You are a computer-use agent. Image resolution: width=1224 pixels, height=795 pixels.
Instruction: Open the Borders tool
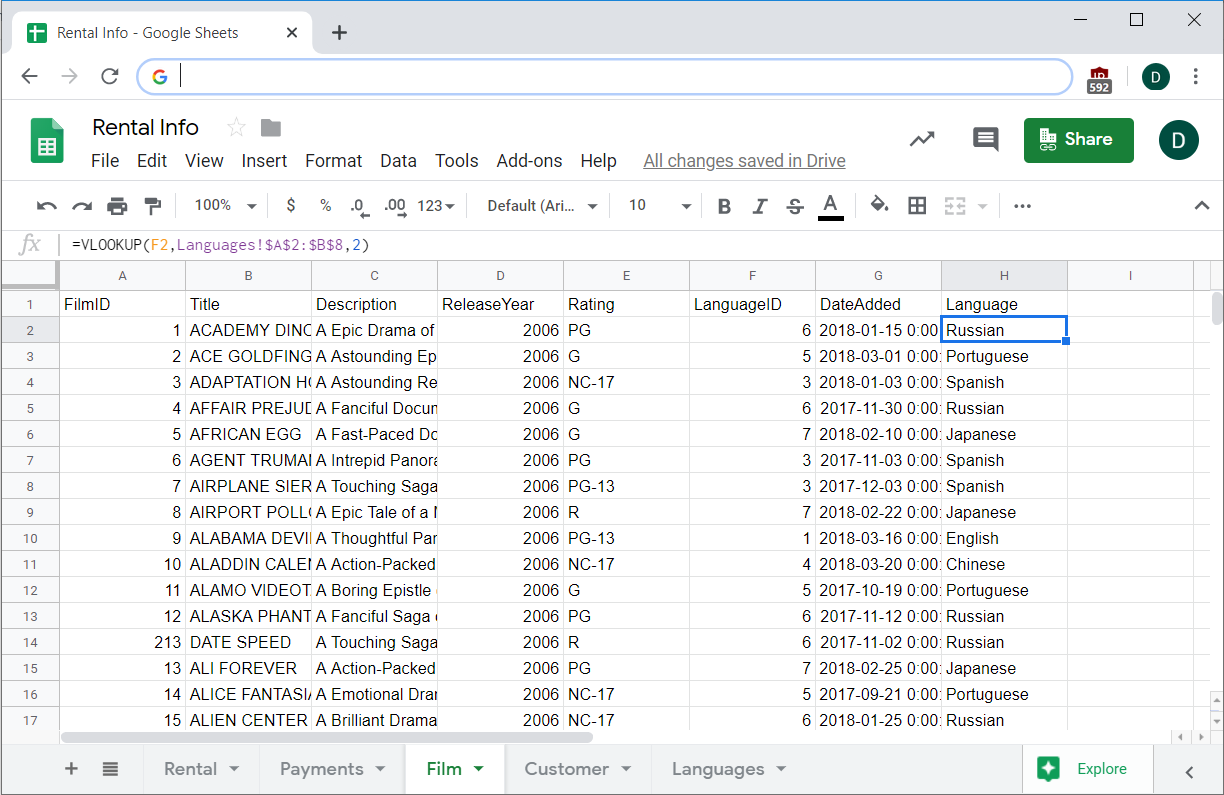(x=917, y=206)
